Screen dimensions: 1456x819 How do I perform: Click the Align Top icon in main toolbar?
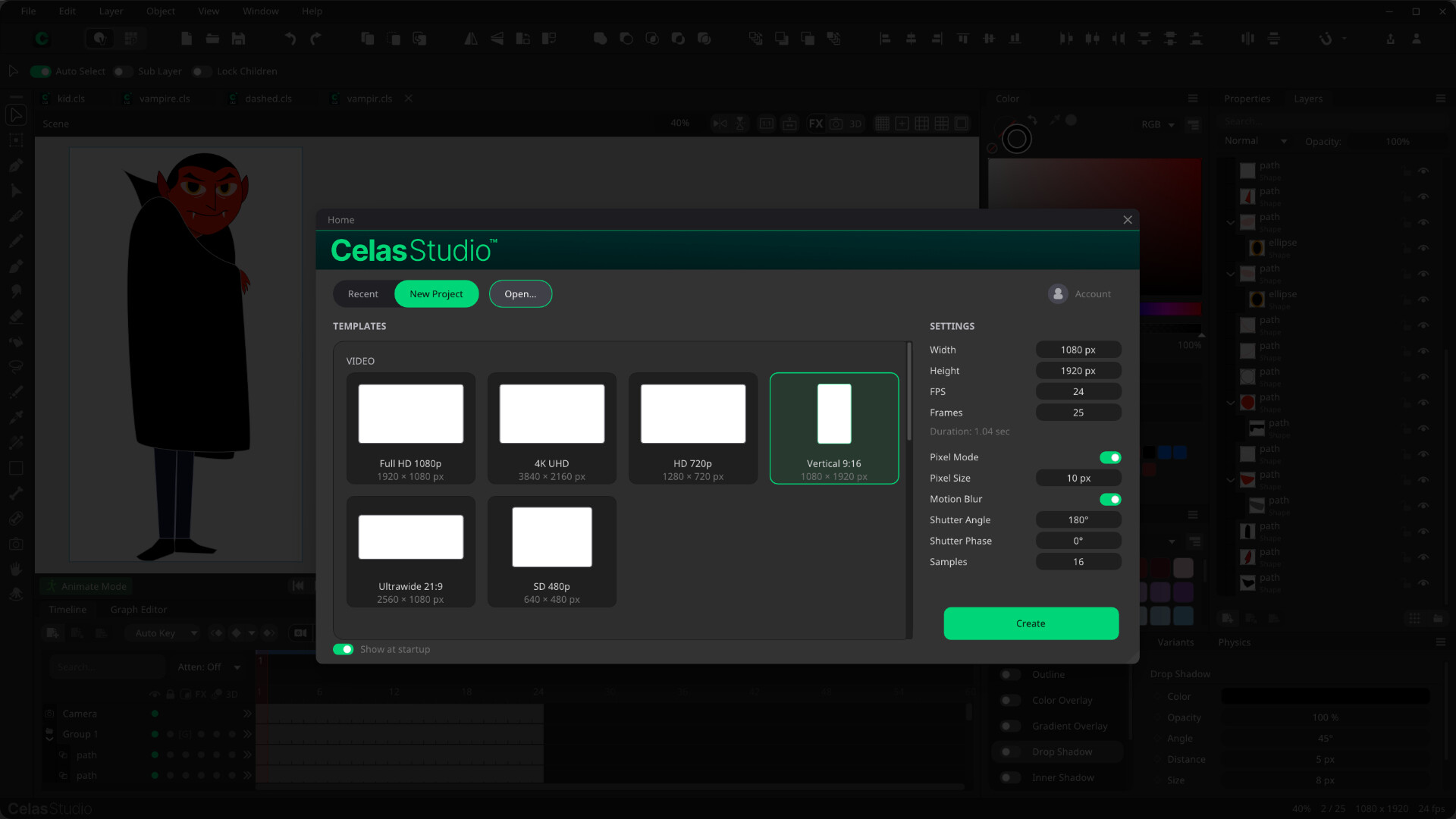click(963, 39)
